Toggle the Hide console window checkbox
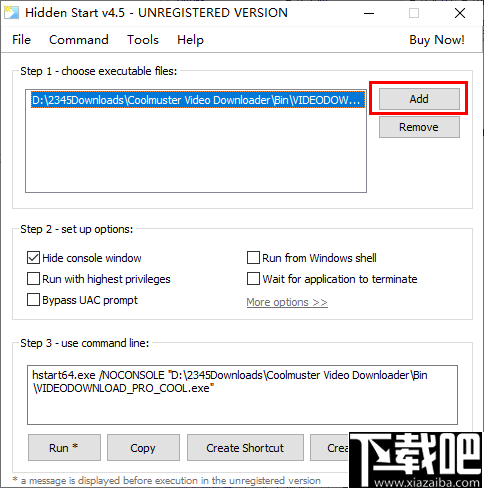The height and width of the screenshot is (488, 484). click(33, 258)
